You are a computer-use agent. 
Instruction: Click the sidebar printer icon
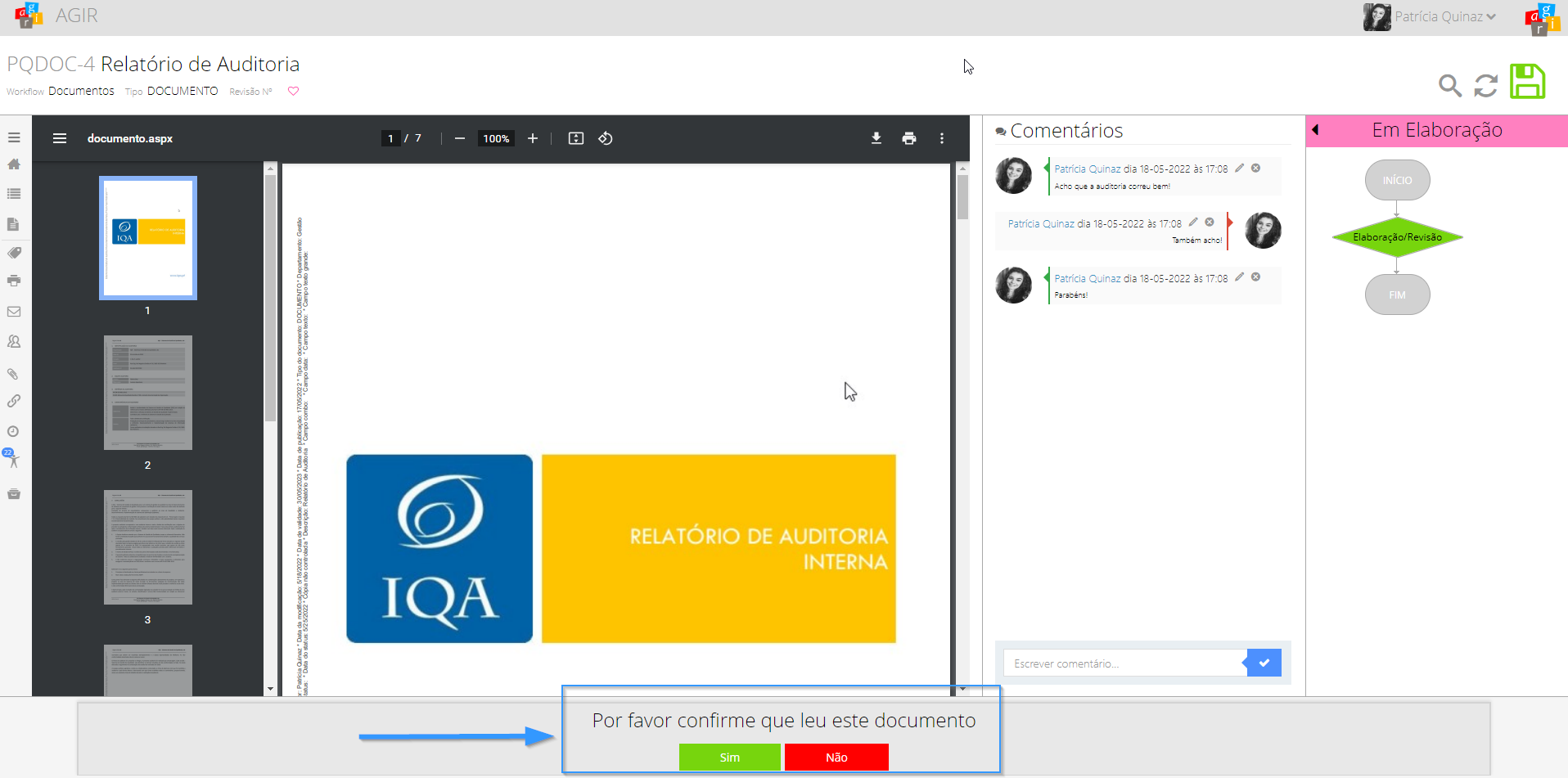tap(14, 281)
